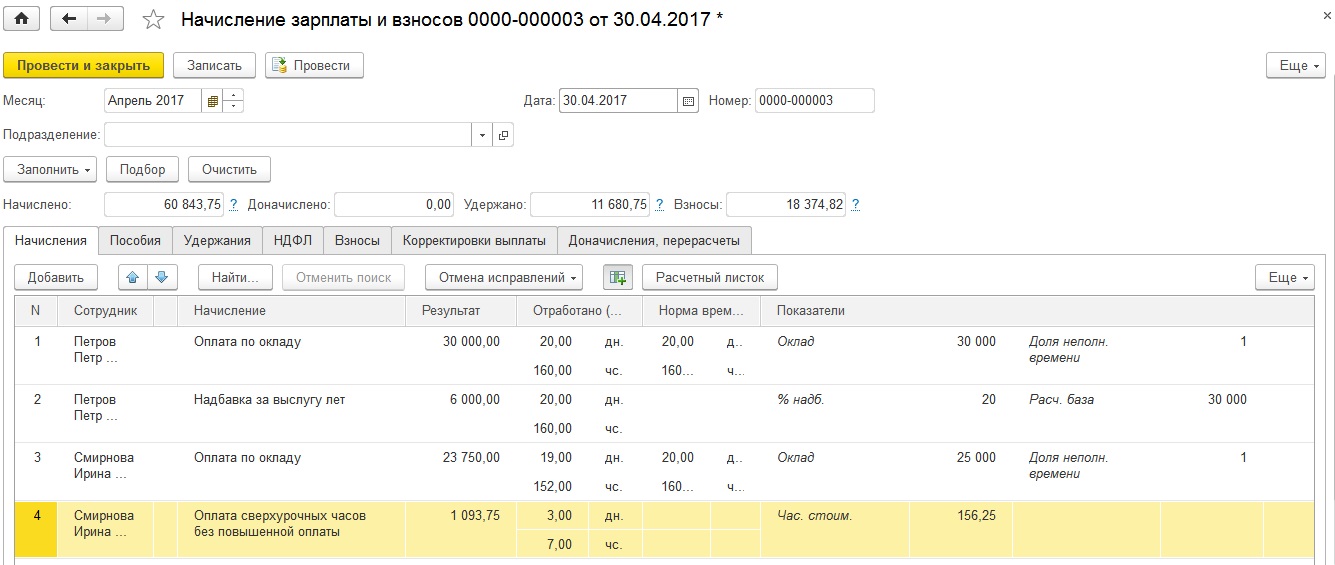
Task: Open the Подразделение field's open-form icon
Action: (x=504, y=135)
